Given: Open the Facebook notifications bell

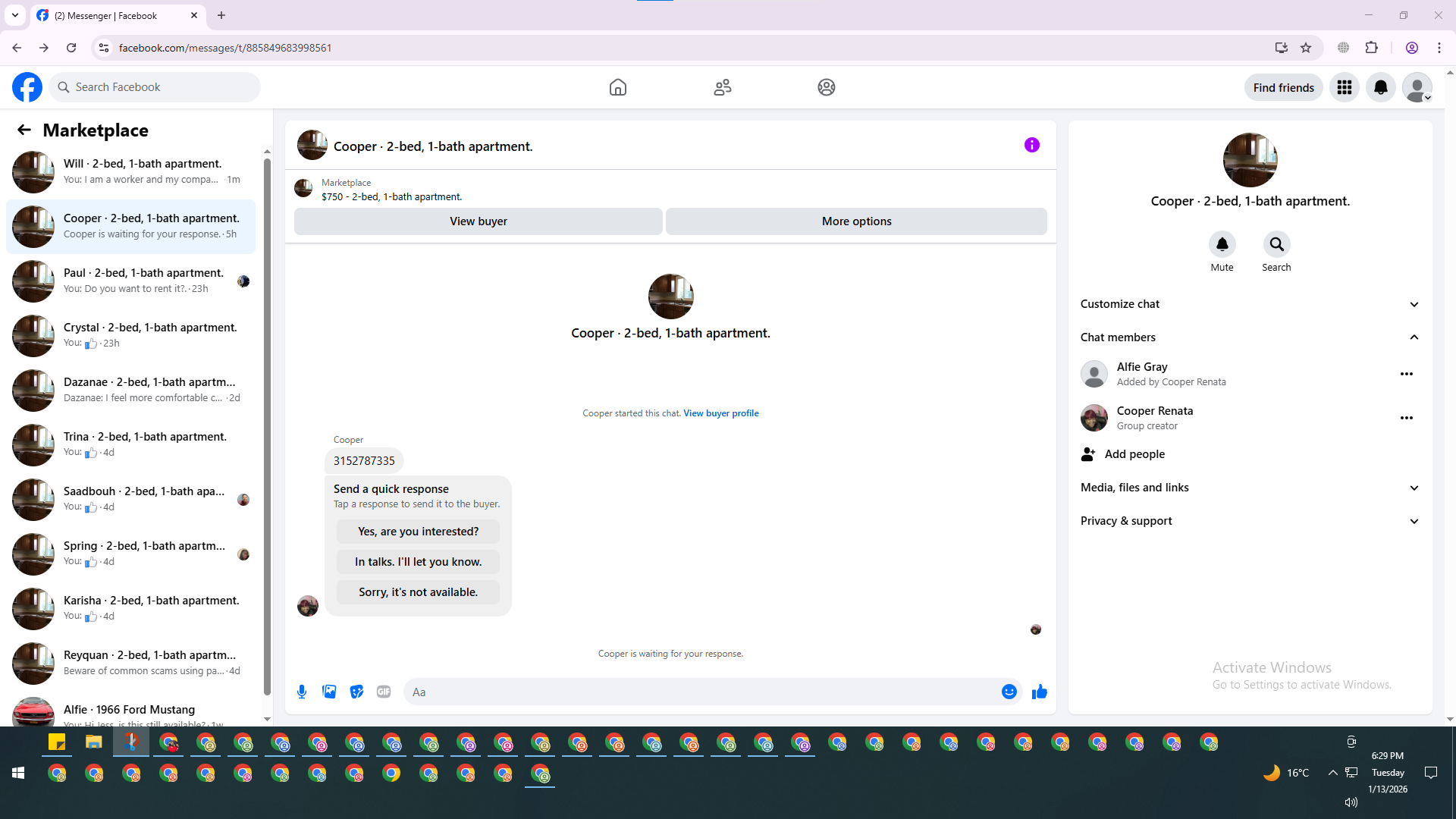Looking at the screenshot, I should click(x=1381, y=87).
